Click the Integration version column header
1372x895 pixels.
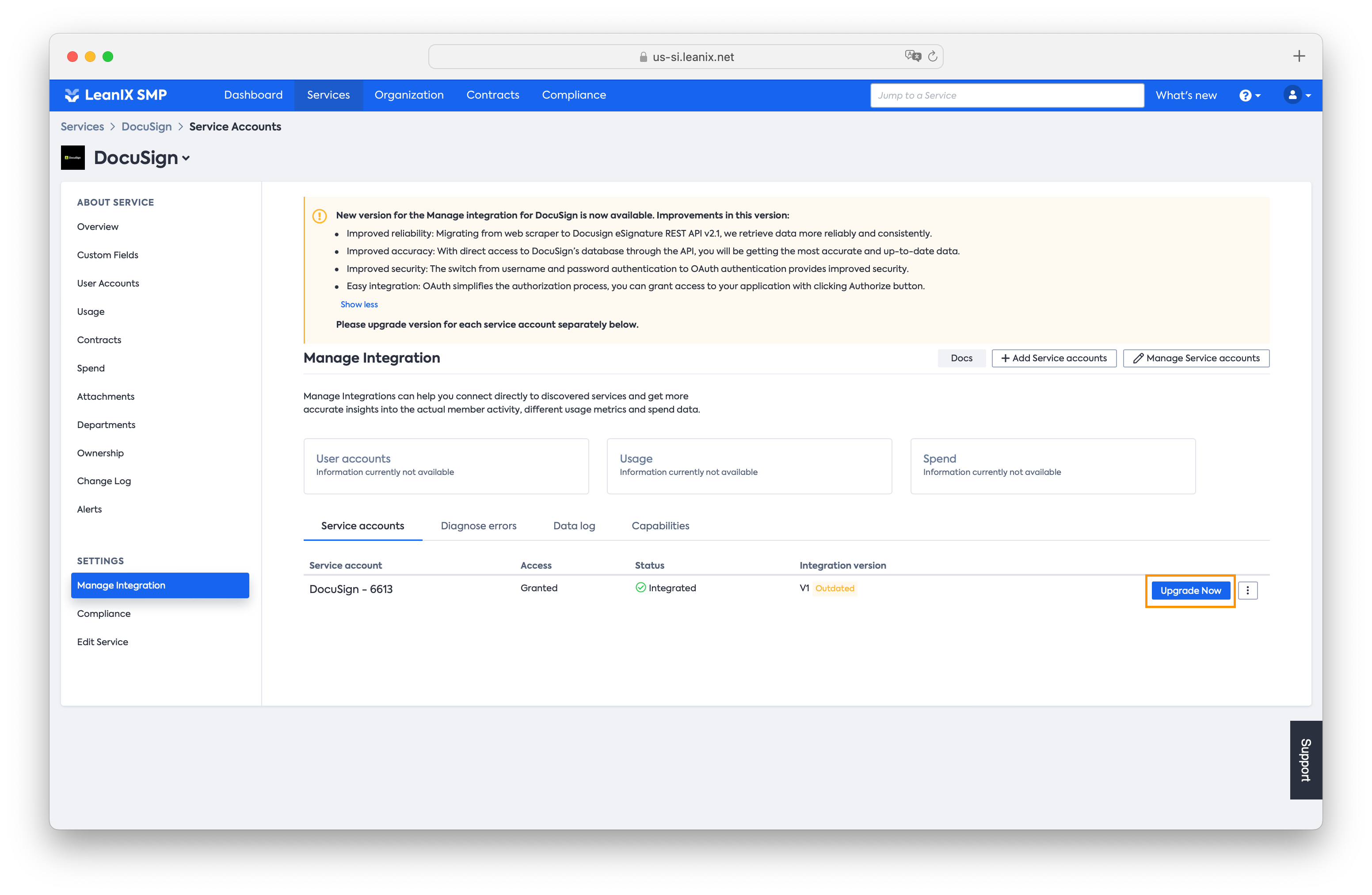[x=843, y=565]
